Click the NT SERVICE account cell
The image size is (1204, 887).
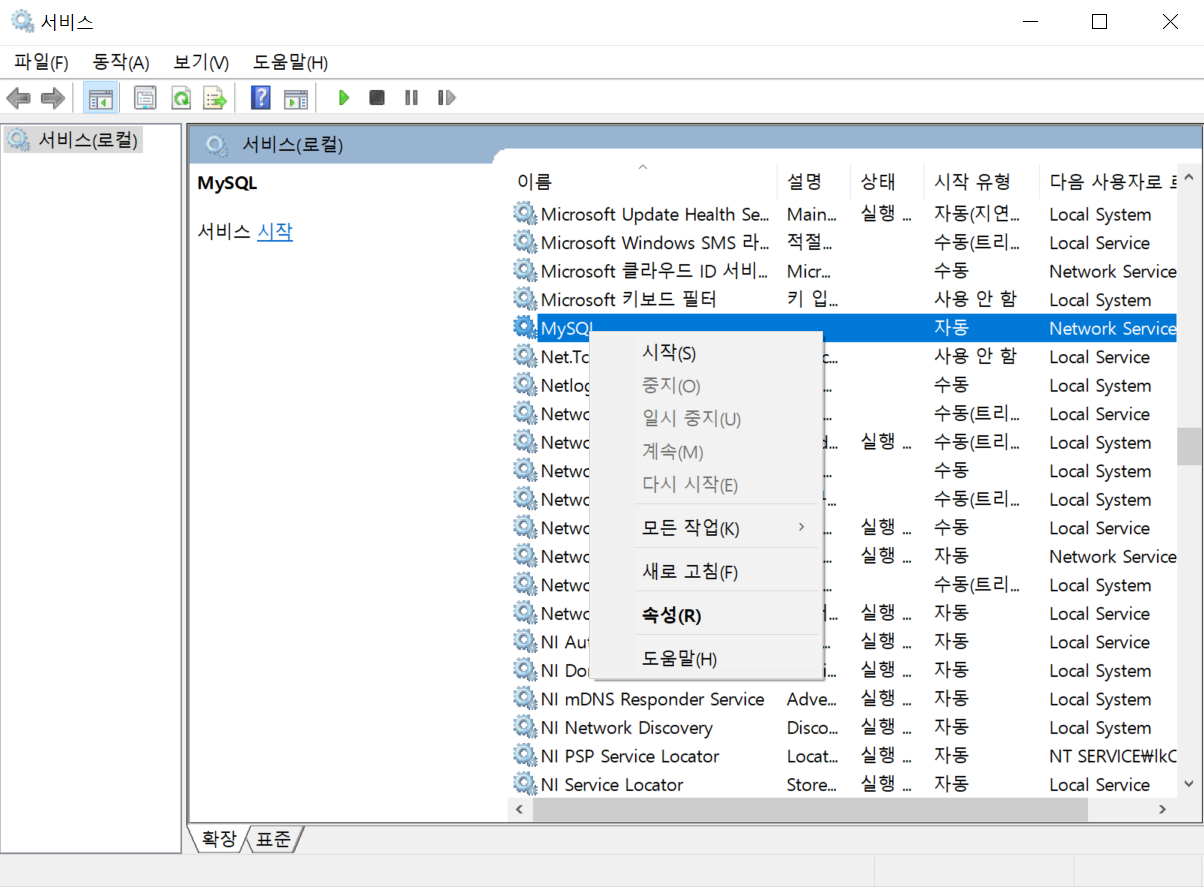click(x=1112, y=756)
